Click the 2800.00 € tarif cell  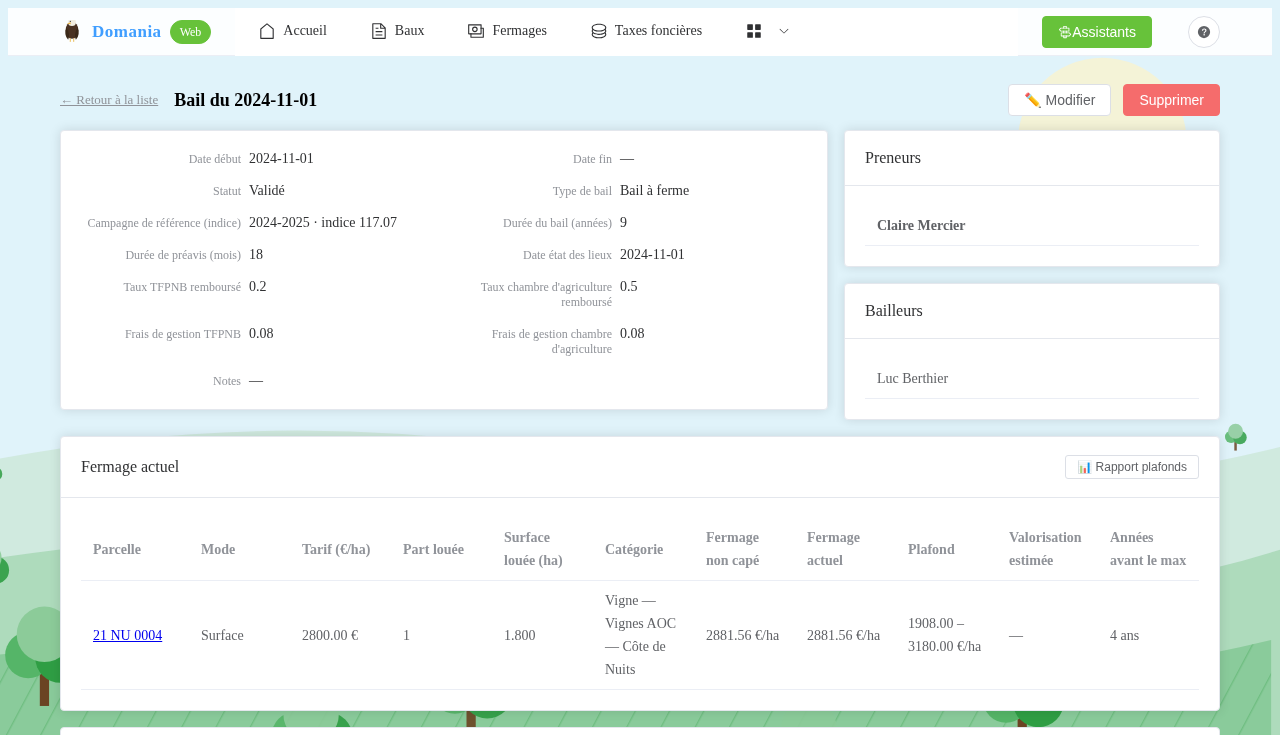330,636
